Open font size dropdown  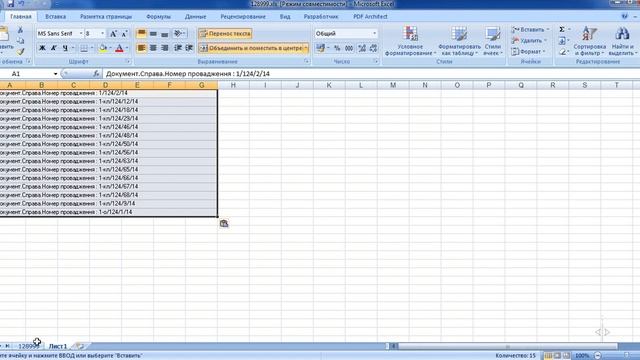click(x=102, y=33)
